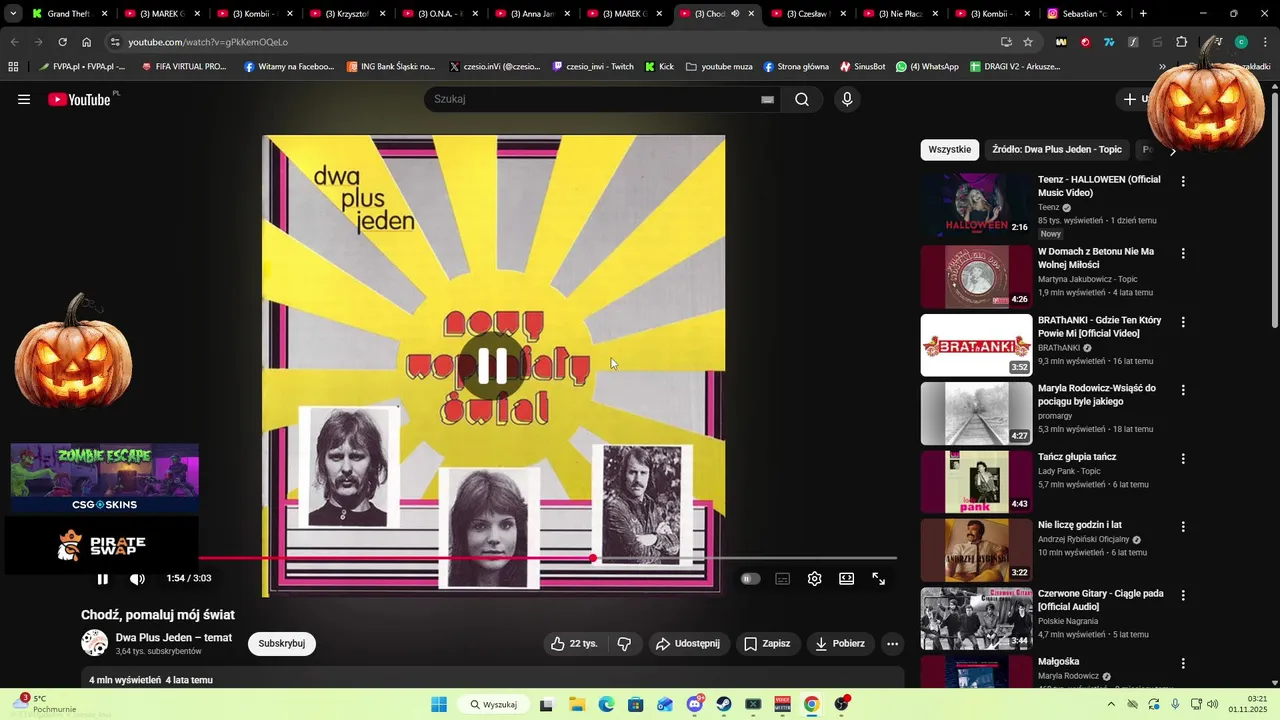Viewport: 1280px width, 720px height.
Task: Enter full screen mode
Action: tap(879, 579)
